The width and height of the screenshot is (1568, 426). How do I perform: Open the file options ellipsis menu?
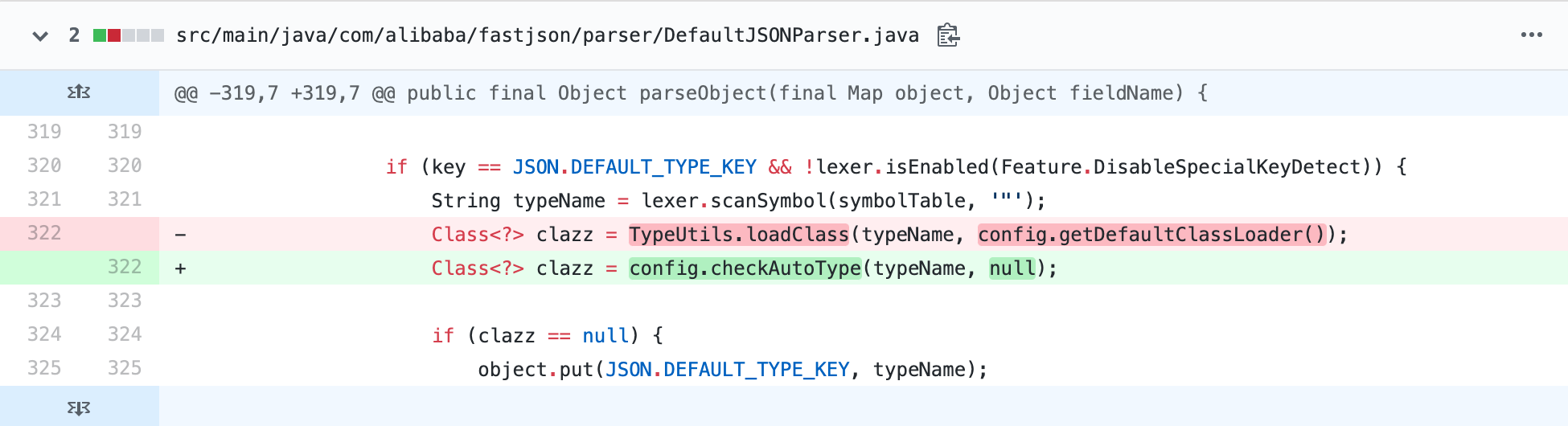(x=1531, y=35)
